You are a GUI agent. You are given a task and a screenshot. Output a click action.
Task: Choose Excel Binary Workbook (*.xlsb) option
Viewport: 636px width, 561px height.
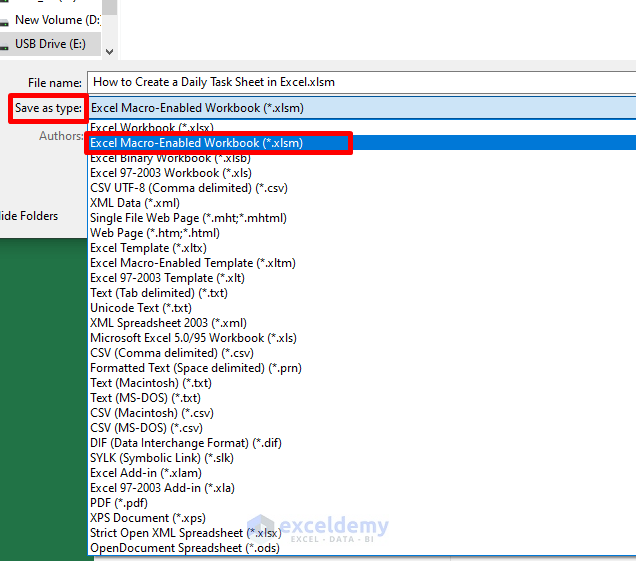(x=362, y=158)
